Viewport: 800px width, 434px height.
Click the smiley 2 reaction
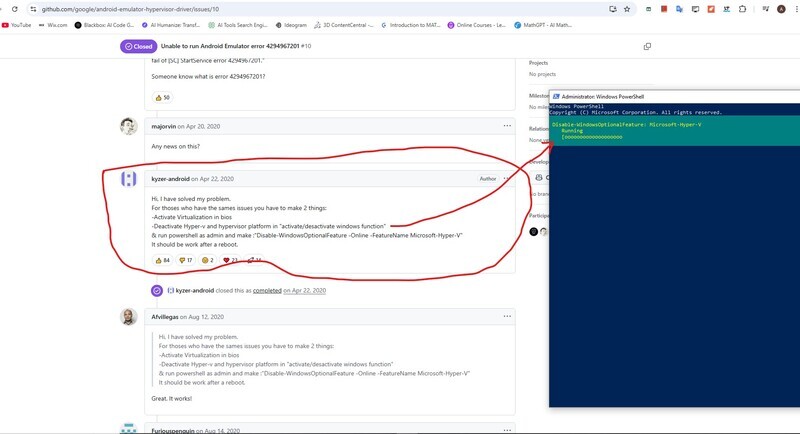tap(207, 260)
